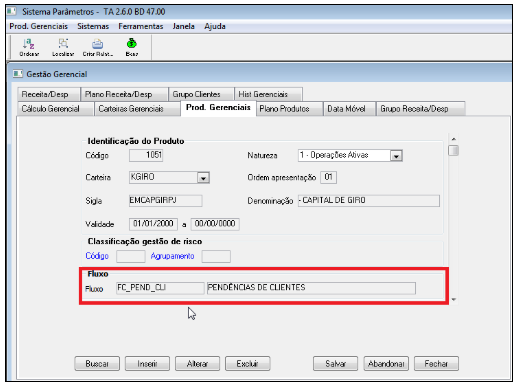Click the Buscar button
This screenshot has height=387, width=517.
click(97, 364)
